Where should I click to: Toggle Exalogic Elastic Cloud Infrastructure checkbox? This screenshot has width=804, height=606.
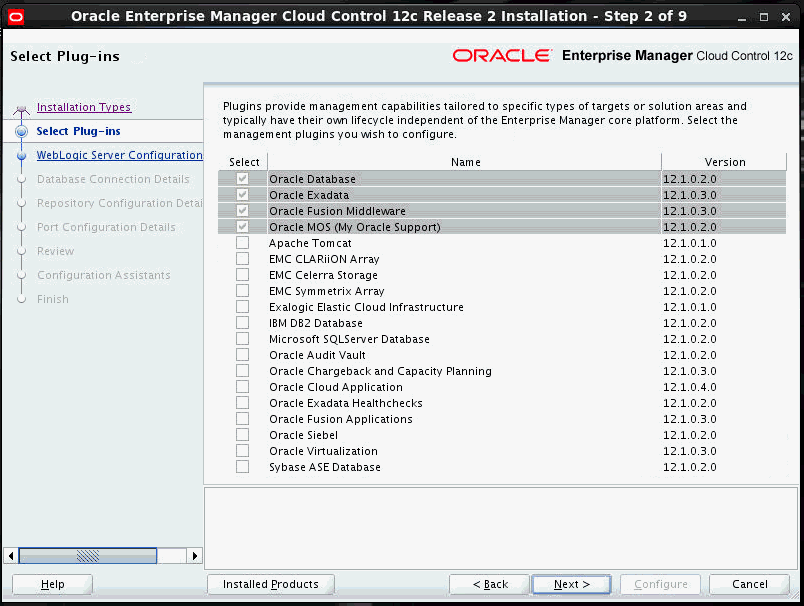pos(243,307)
